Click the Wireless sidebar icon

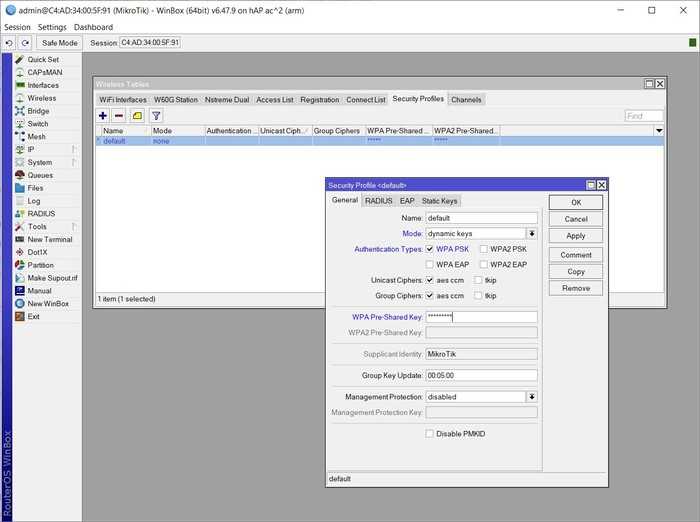20,98
